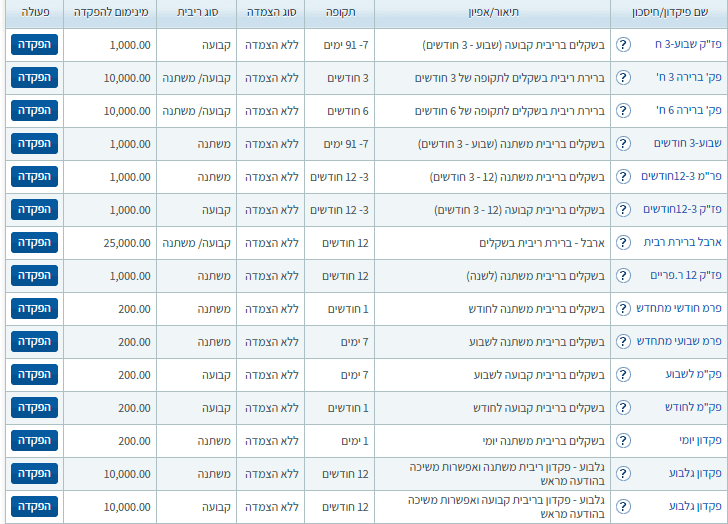Open help icon for פז"ק שבוע-3 ח

point(623,45)
